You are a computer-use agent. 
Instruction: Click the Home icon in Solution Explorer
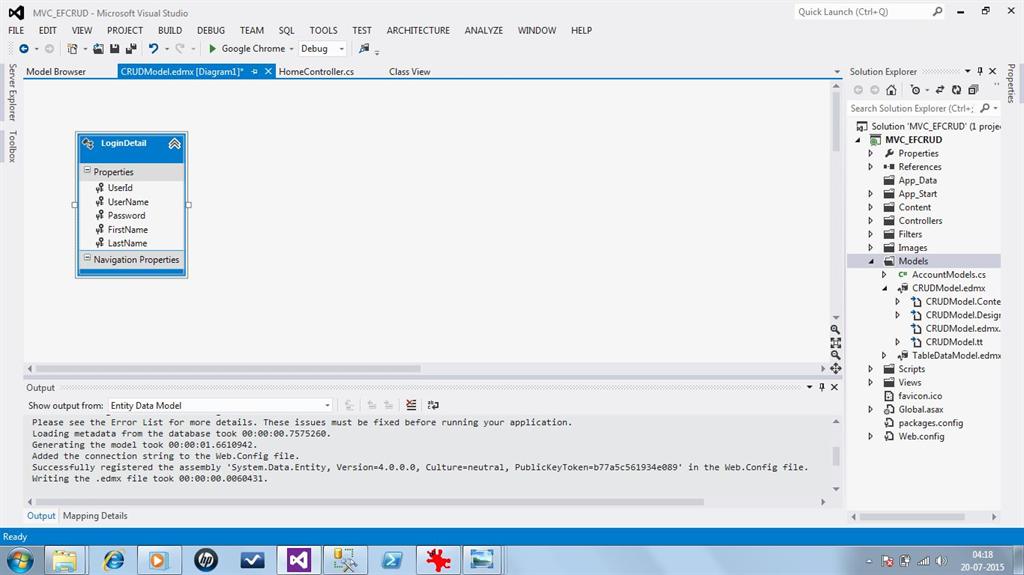coord(891,90)
